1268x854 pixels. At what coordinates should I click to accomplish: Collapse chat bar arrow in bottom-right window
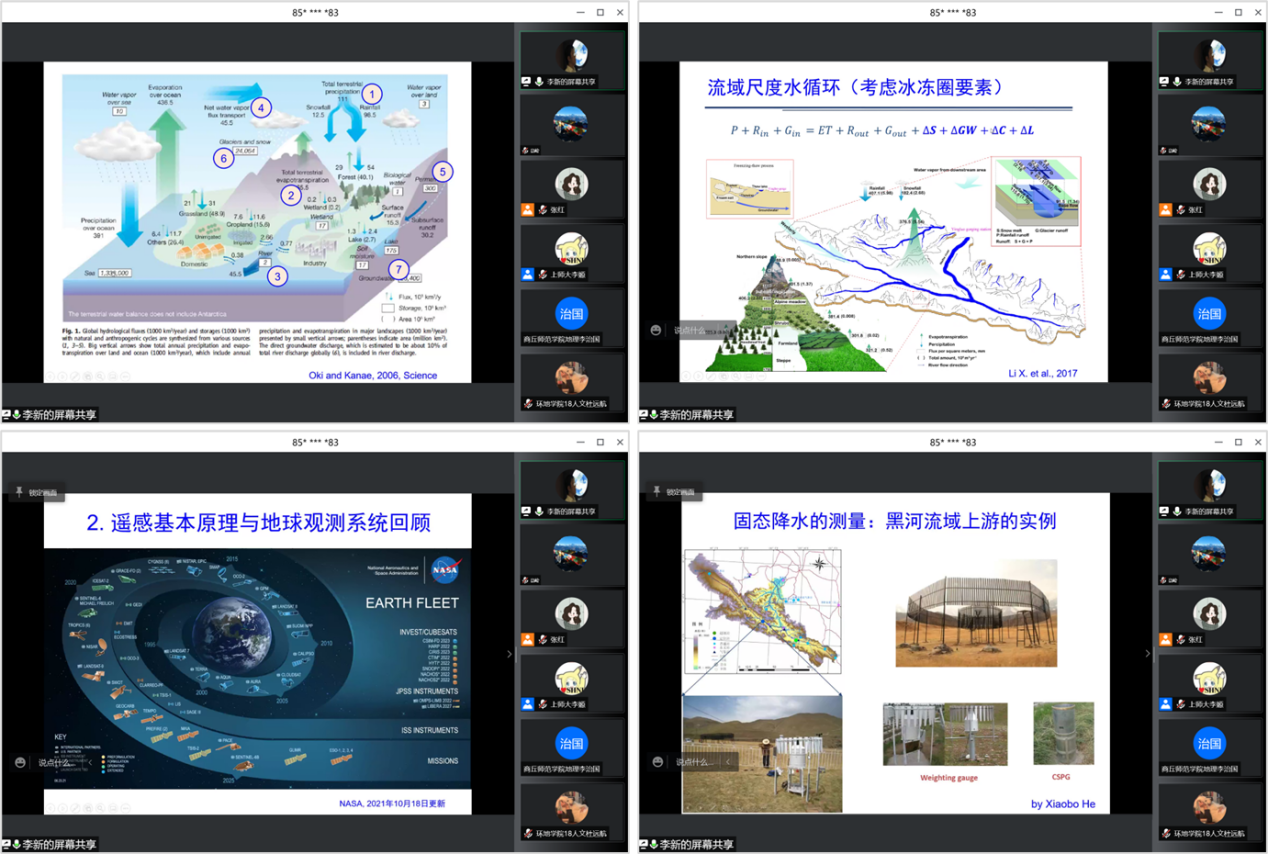730,762
